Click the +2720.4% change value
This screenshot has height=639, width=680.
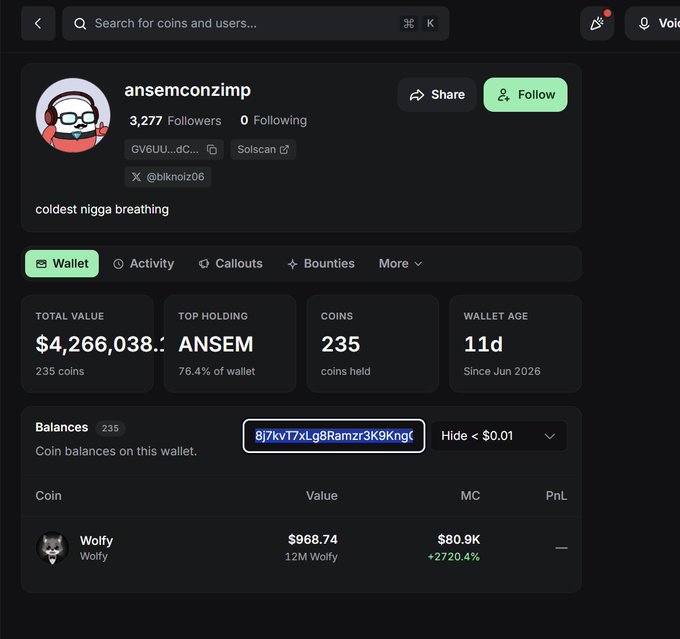454,557
